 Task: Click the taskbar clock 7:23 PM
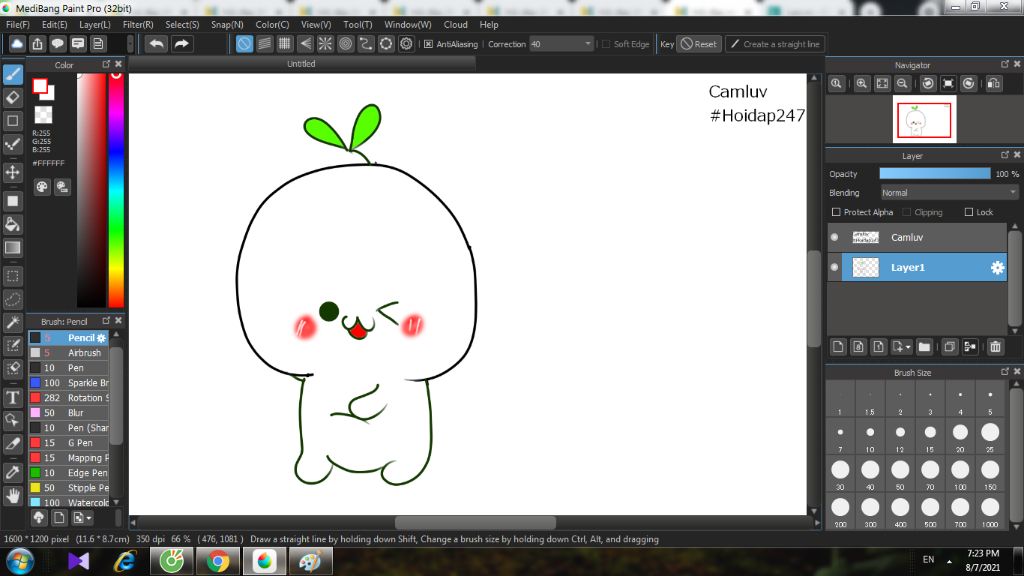pos(983,554)
